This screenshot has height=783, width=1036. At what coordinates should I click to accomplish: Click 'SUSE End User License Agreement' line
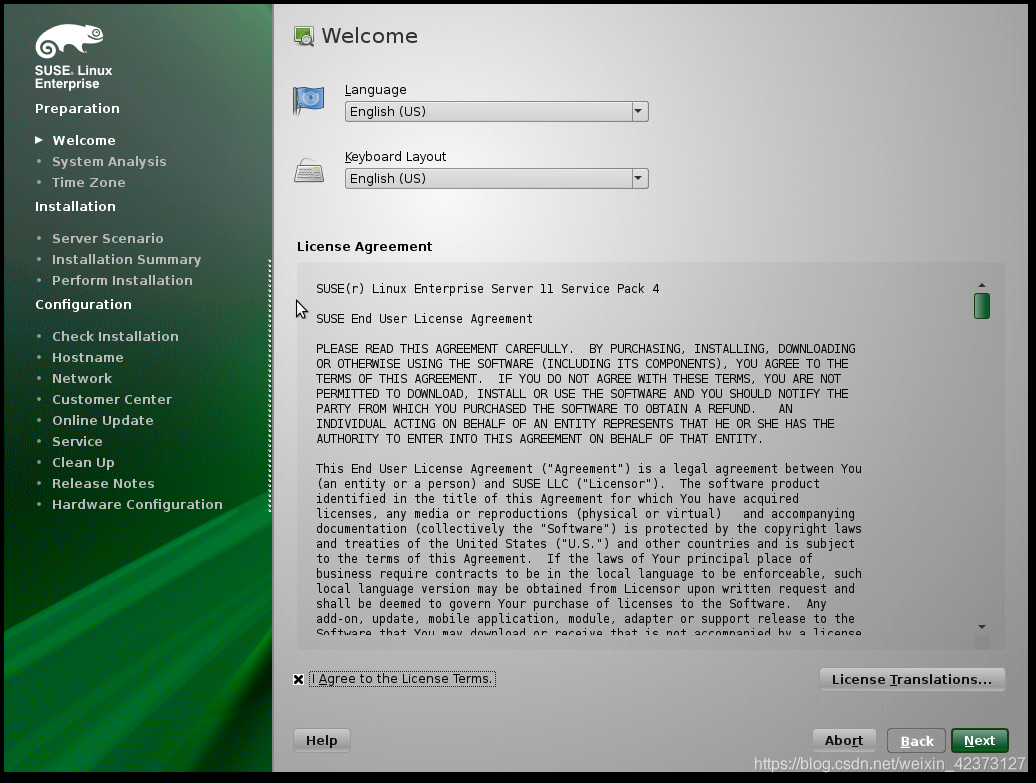click(x=424, y=318)
